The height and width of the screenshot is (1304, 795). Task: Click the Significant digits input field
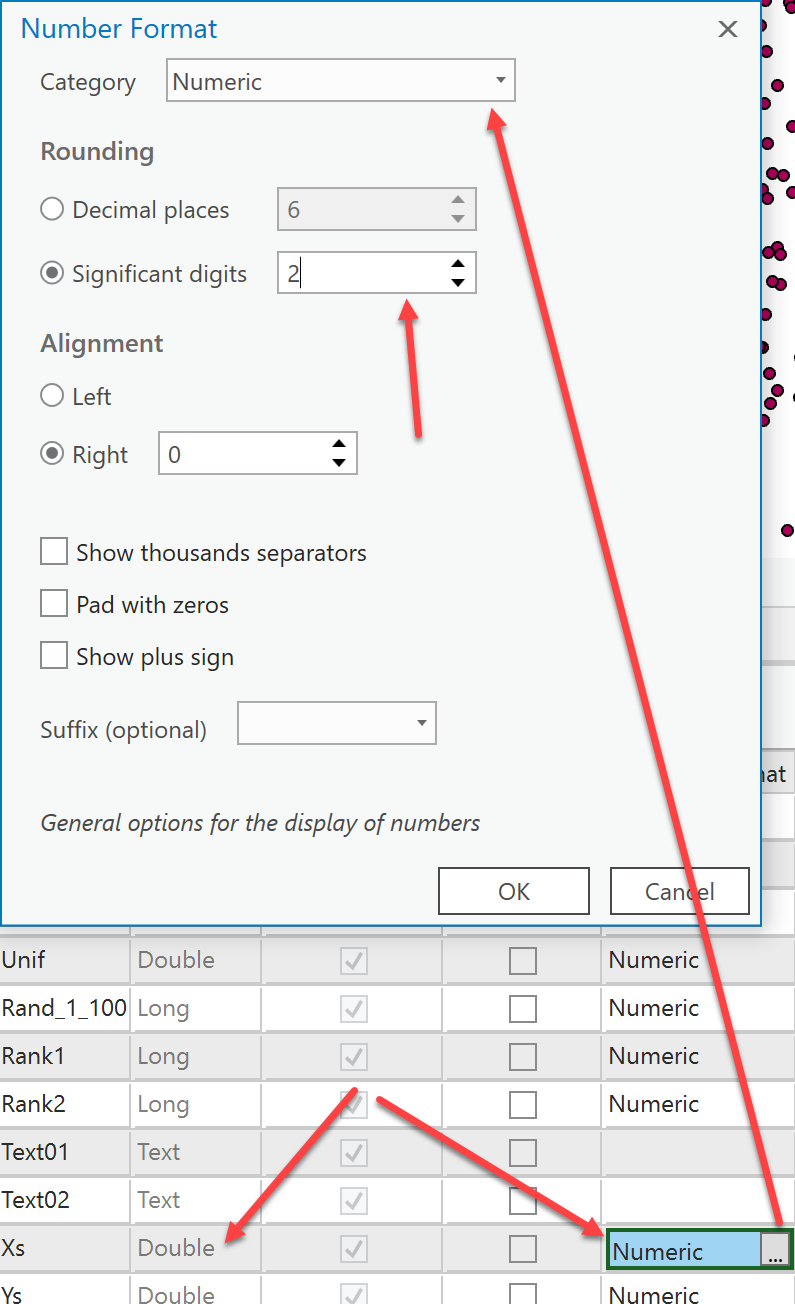click(x=360, y=273)
